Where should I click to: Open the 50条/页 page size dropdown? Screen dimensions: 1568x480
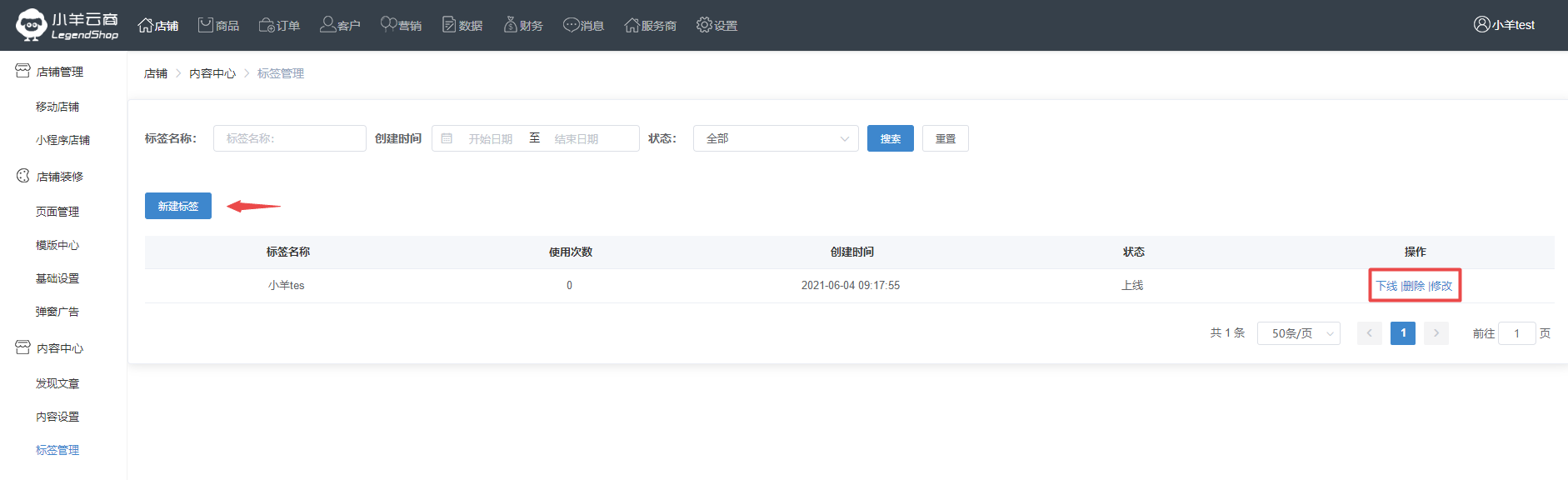coord(1298,333)
